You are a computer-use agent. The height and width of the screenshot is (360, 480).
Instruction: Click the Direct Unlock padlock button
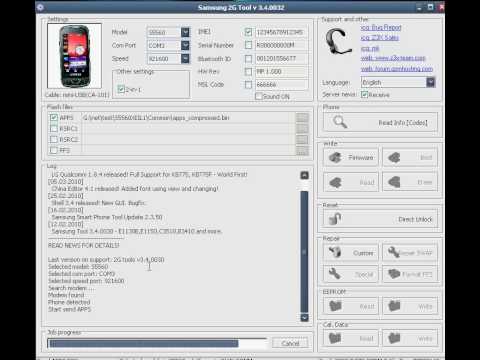380,219
